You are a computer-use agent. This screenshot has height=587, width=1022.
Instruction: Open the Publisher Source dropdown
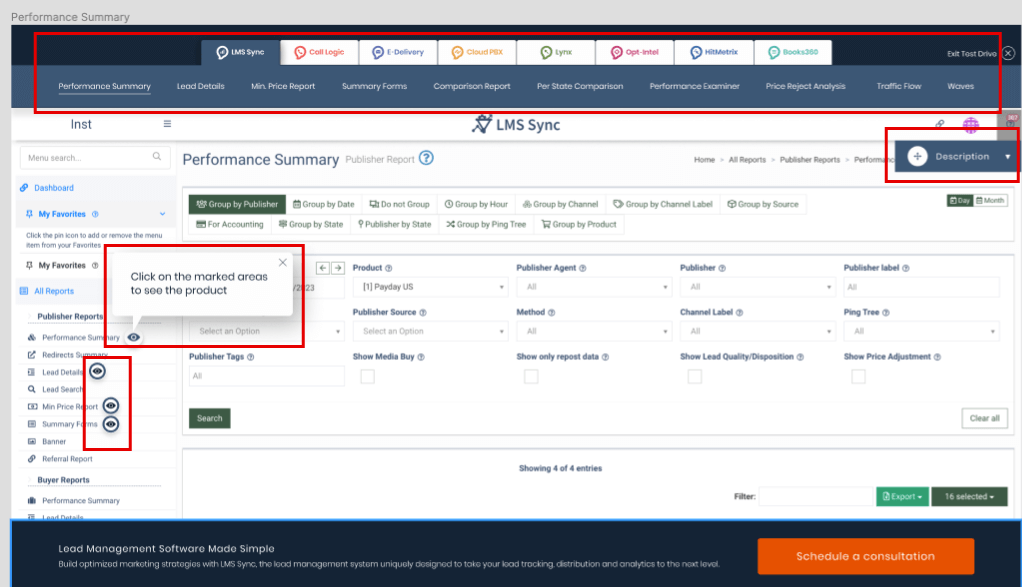[x=430, y=331]
